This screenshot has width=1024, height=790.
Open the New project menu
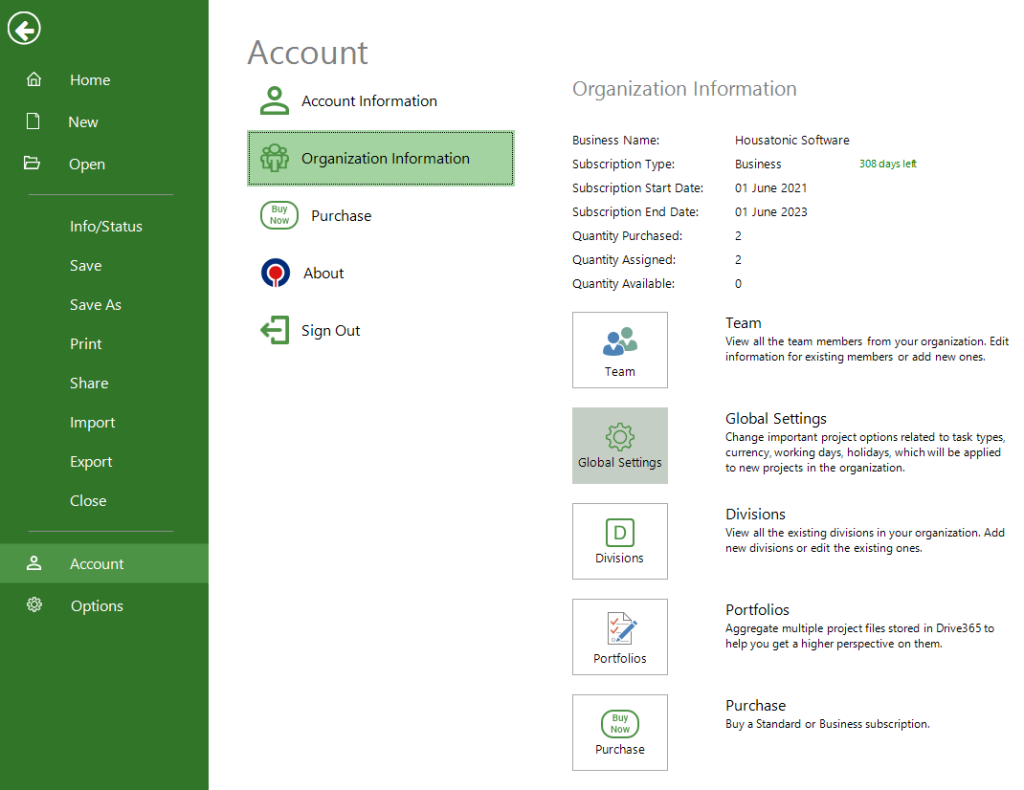tap(83, 121)
